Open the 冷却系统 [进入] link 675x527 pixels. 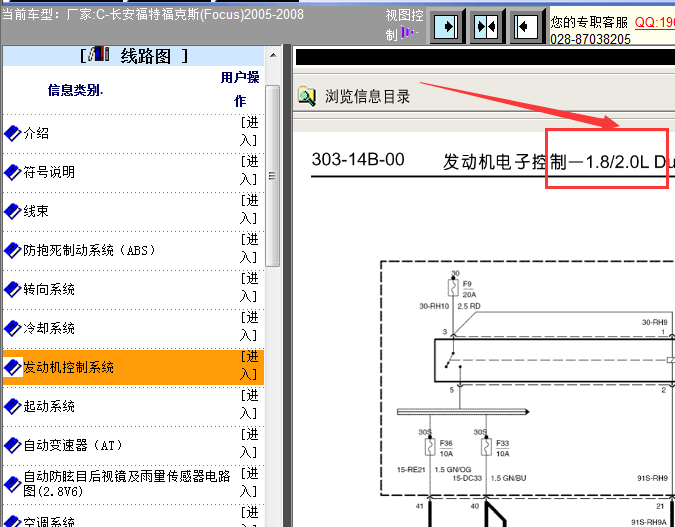point(249,326)
